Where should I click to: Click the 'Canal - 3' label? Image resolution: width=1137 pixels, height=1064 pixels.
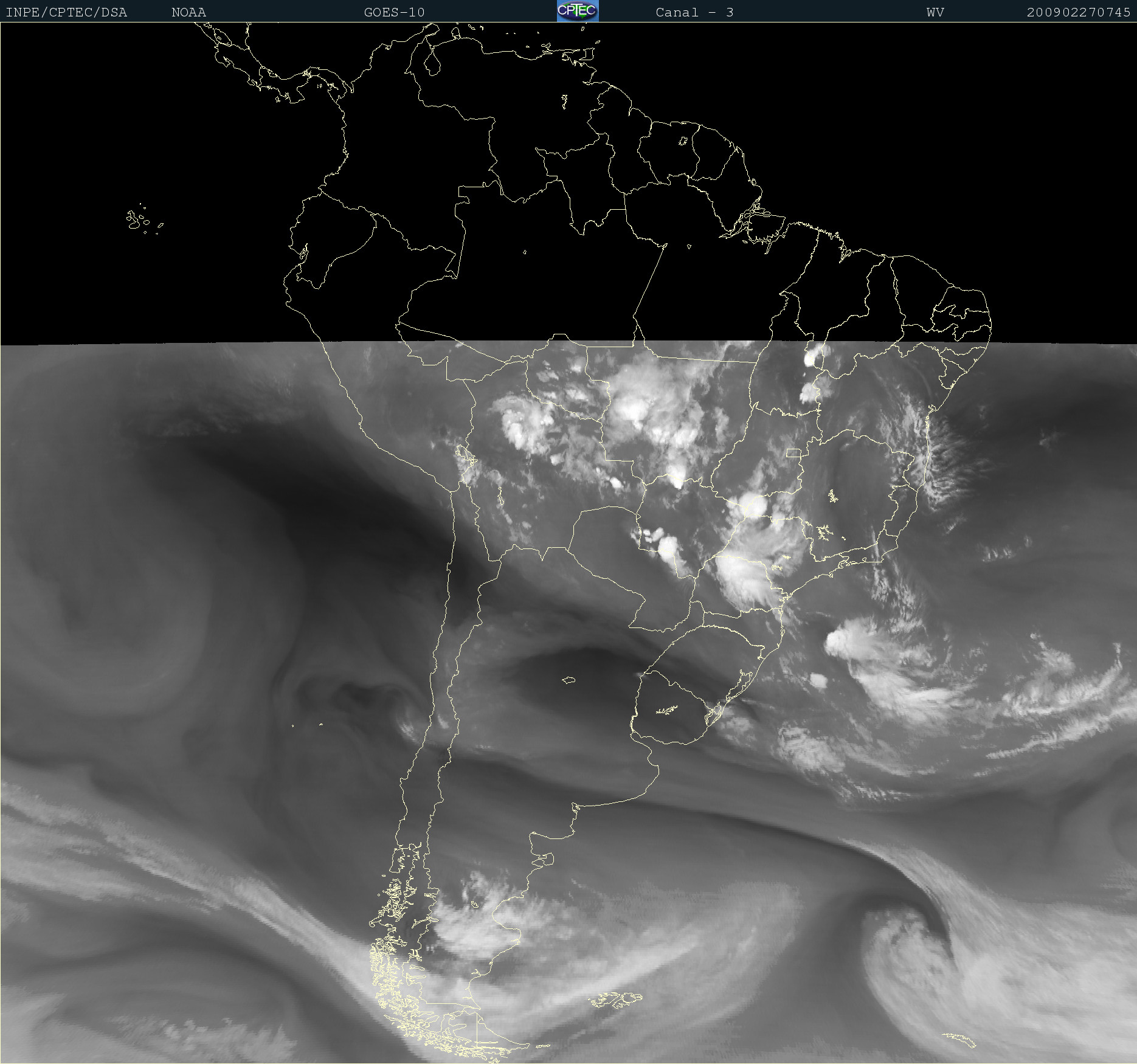[x=694, y=12]
